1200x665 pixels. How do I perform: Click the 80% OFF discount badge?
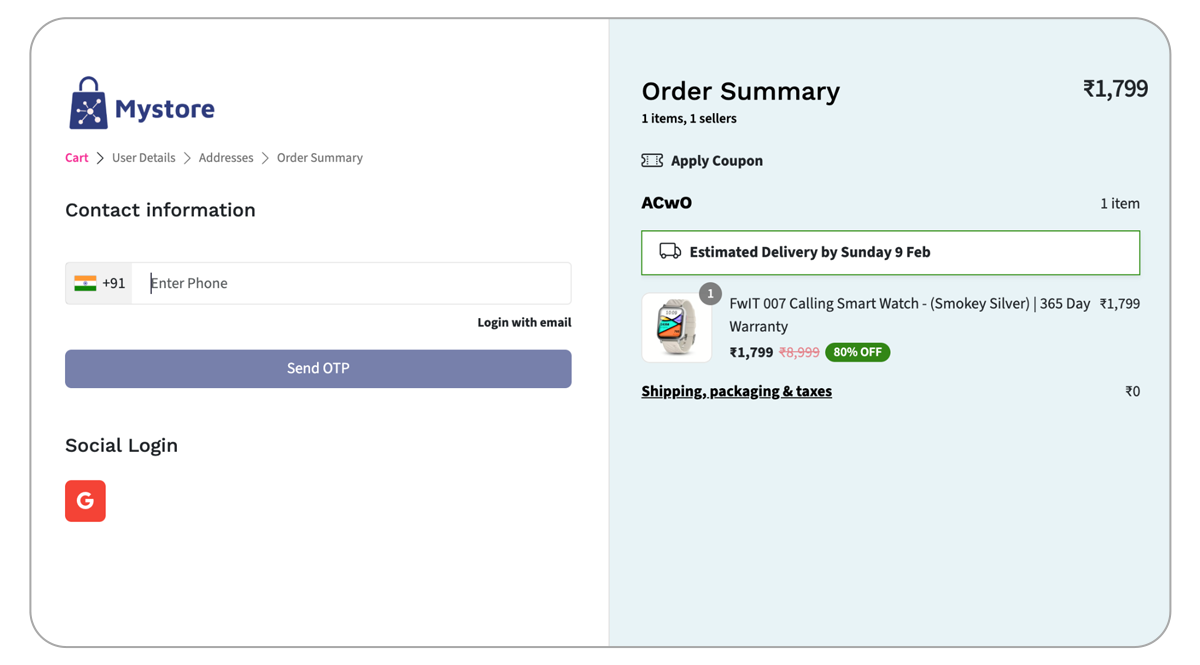tap(857, 352)
